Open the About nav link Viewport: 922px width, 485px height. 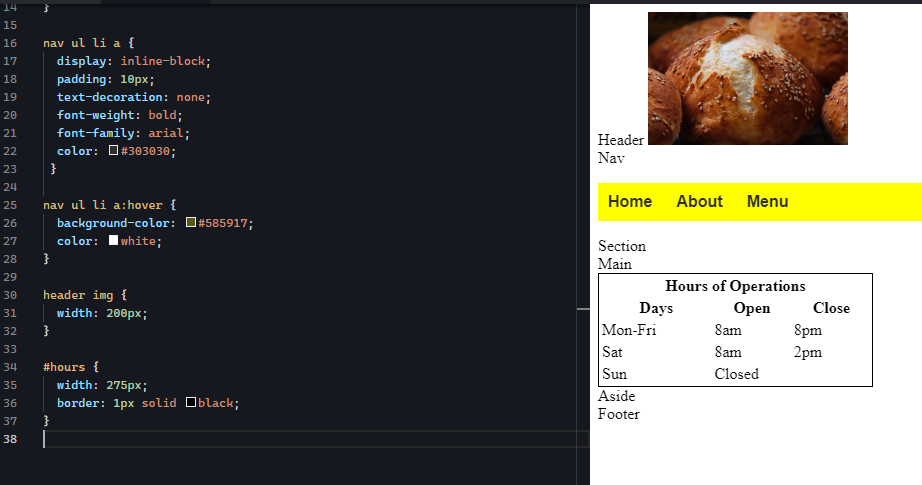point(699,202)
